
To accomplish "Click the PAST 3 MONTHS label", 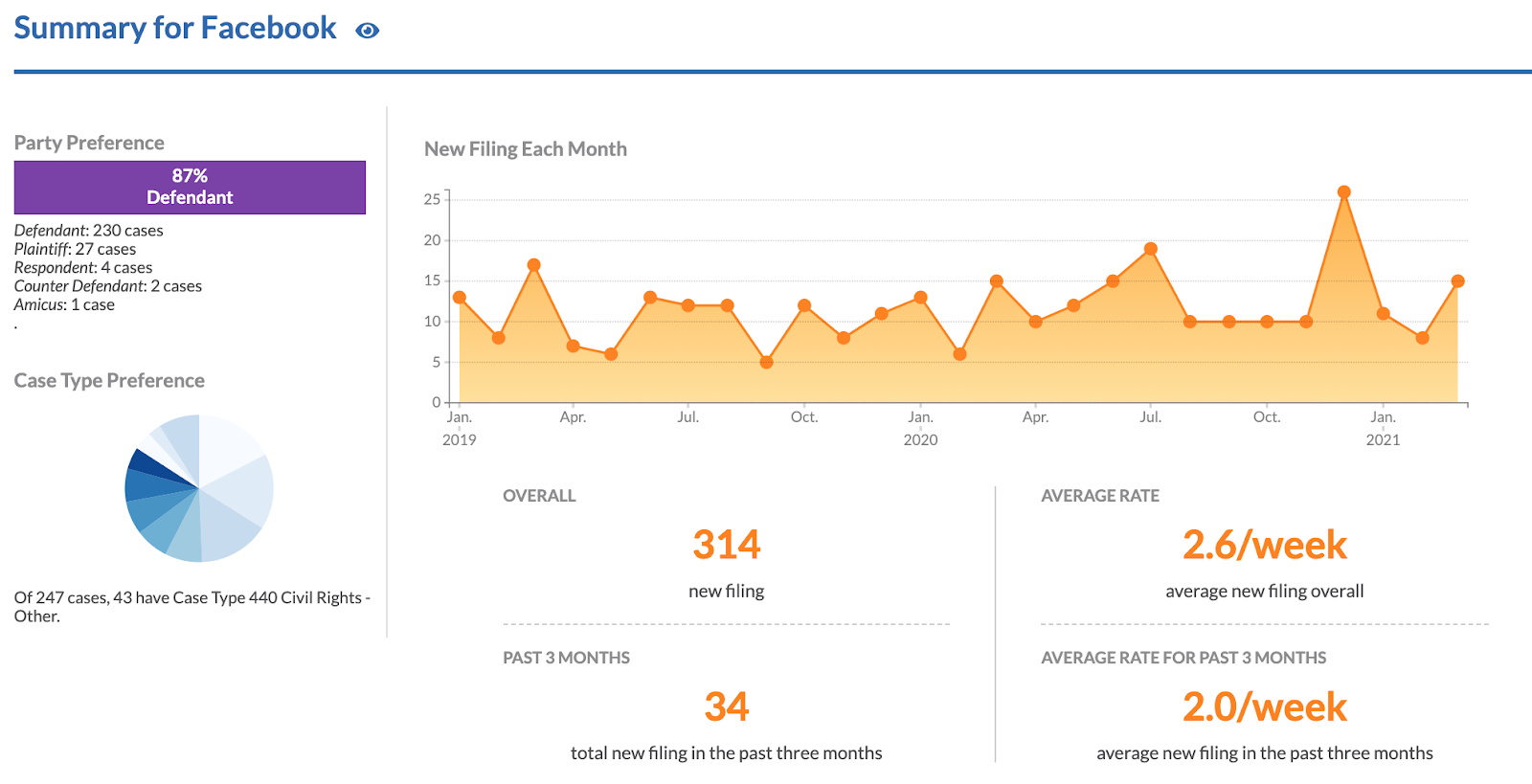I will pyautogui.click(x=566, y=658).
